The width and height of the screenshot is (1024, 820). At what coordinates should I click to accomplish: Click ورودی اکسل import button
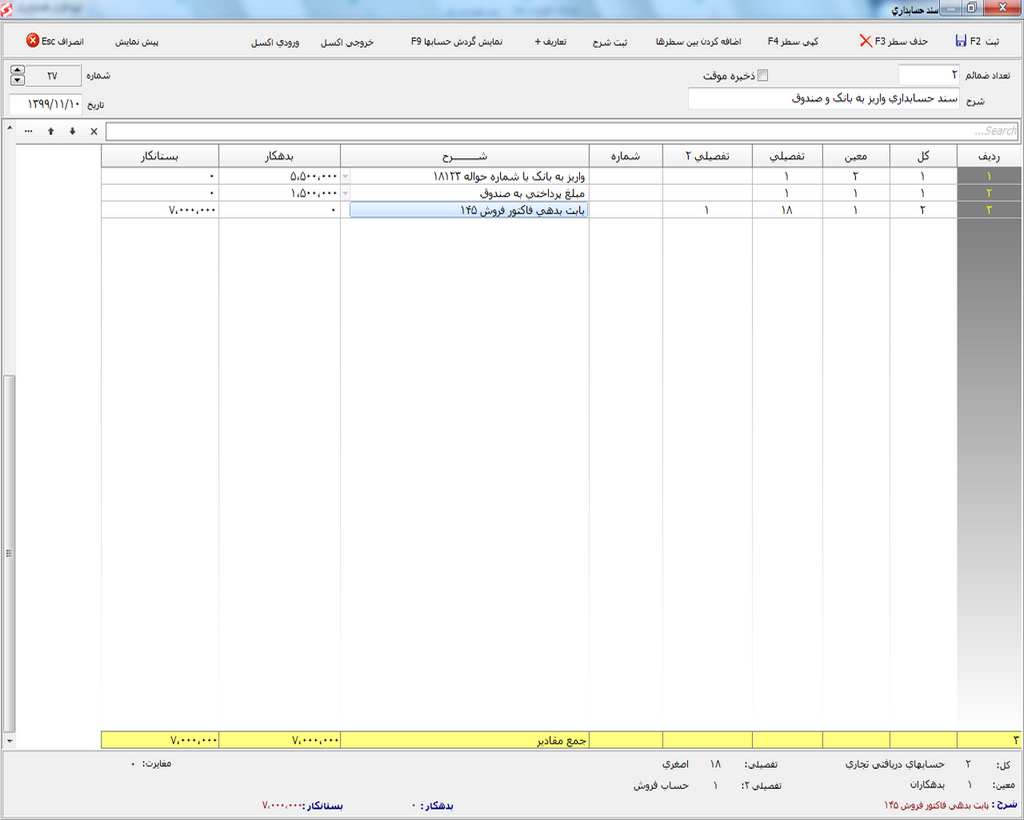click(x=275, y=42)
